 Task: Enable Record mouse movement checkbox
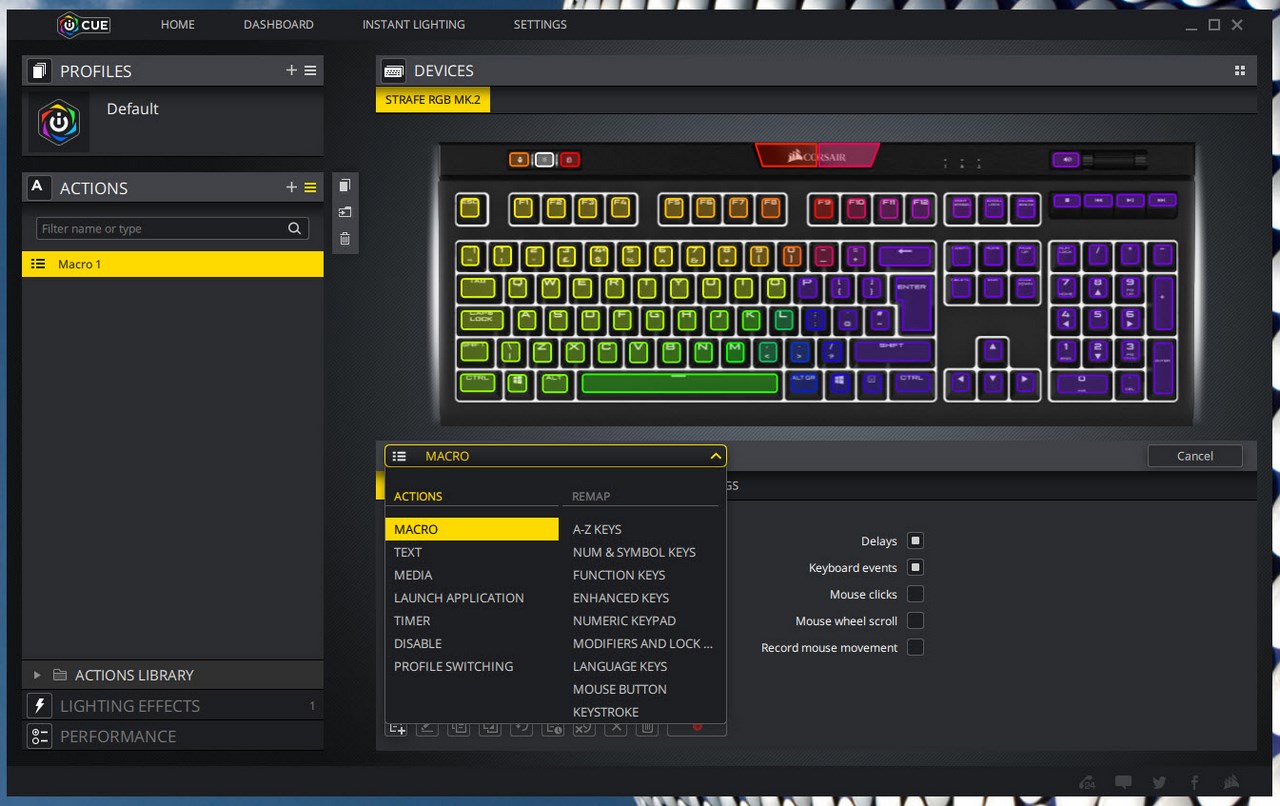915,647
